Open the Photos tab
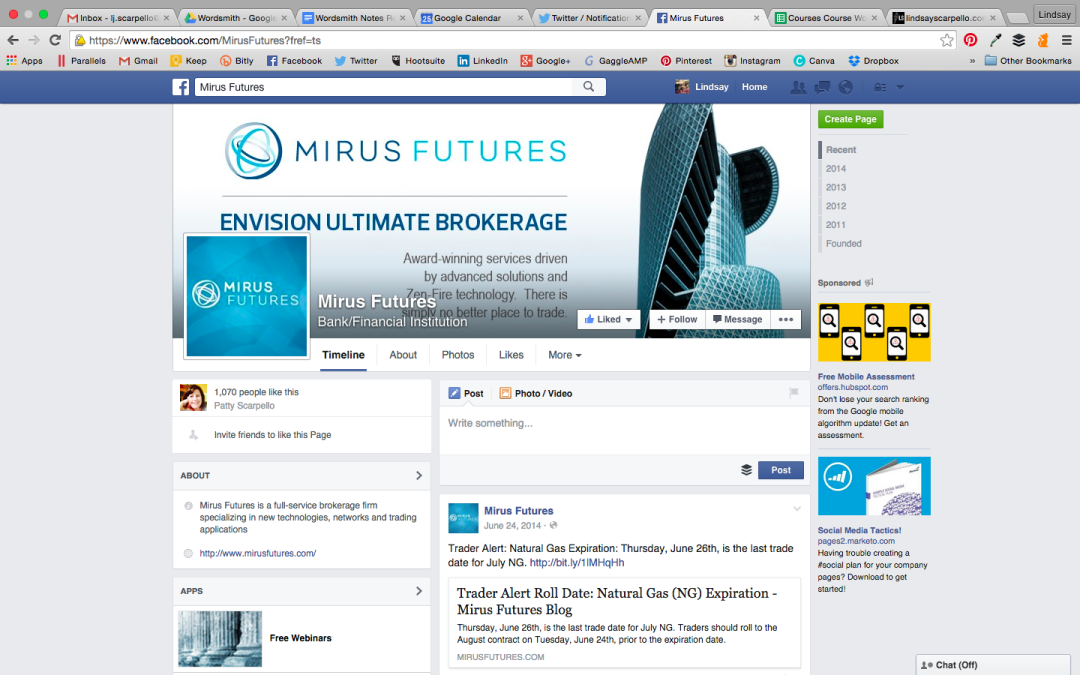Image resolution: width=1080 pixels, height=675 pixels. point(458,355)
